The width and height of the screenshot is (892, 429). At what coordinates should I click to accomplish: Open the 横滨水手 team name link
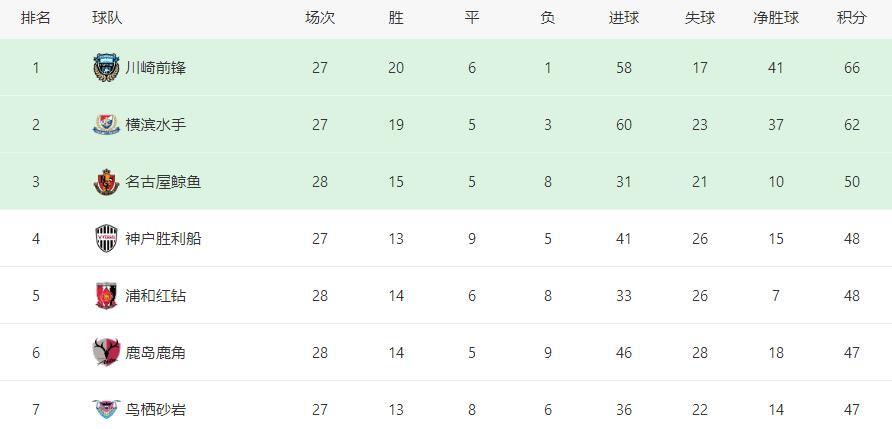(155, 125)
